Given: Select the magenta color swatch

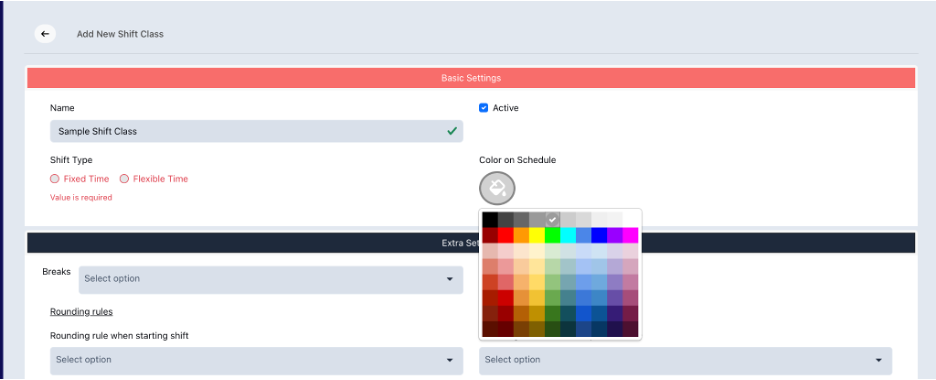Looking at the screenshot, I should tap(630, 235).
